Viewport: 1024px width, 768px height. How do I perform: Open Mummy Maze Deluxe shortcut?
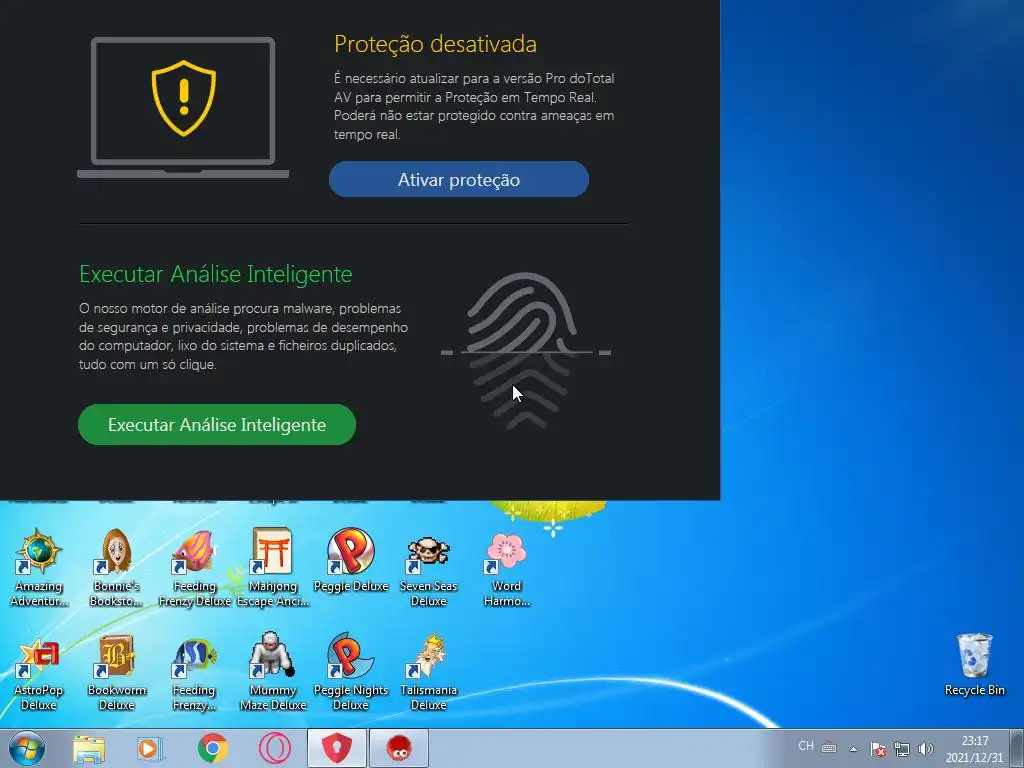tap(272, 673)
